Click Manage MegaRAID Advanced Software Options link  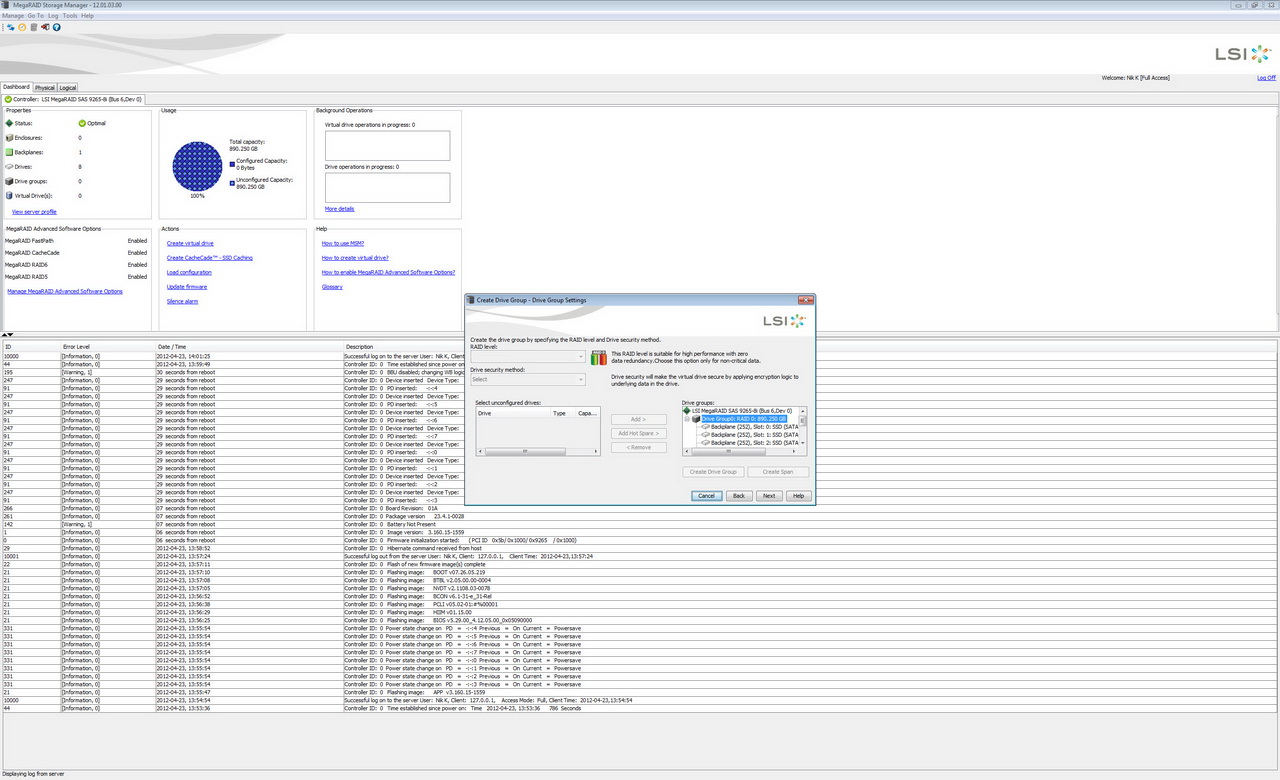tap(65, 292)
